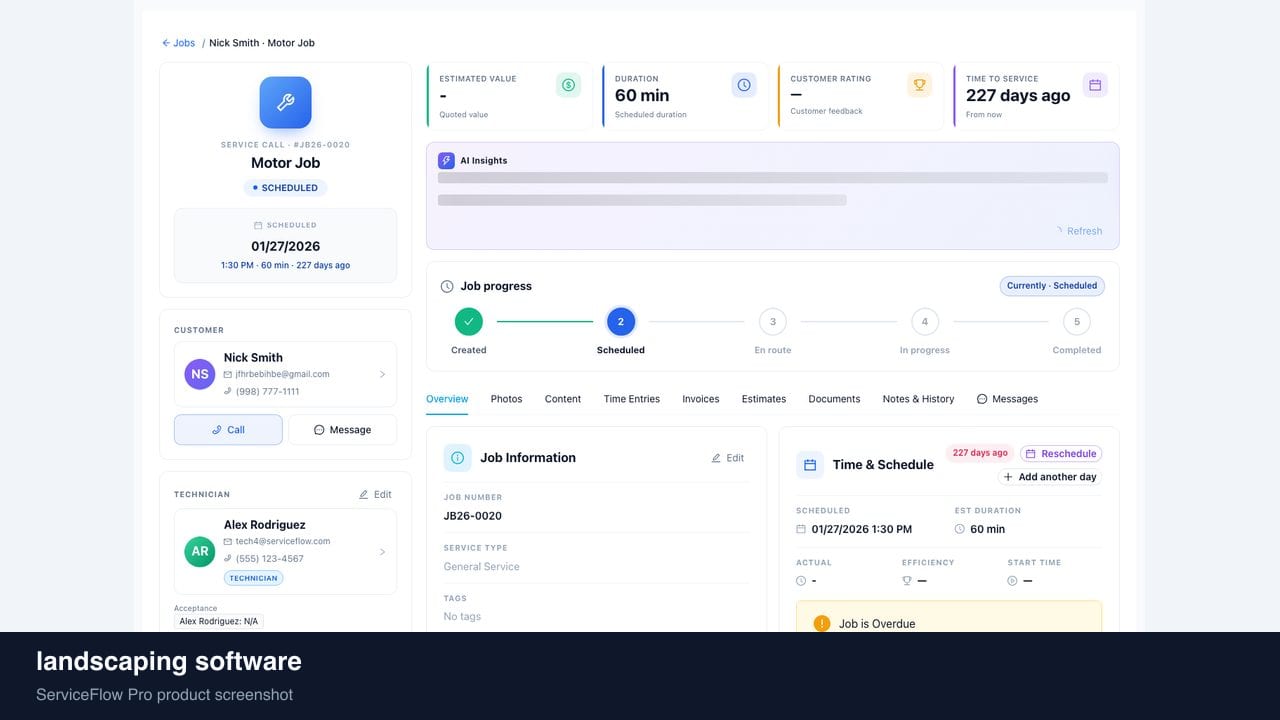
Task: Open the Estimates tab
Action: [764, 399]
